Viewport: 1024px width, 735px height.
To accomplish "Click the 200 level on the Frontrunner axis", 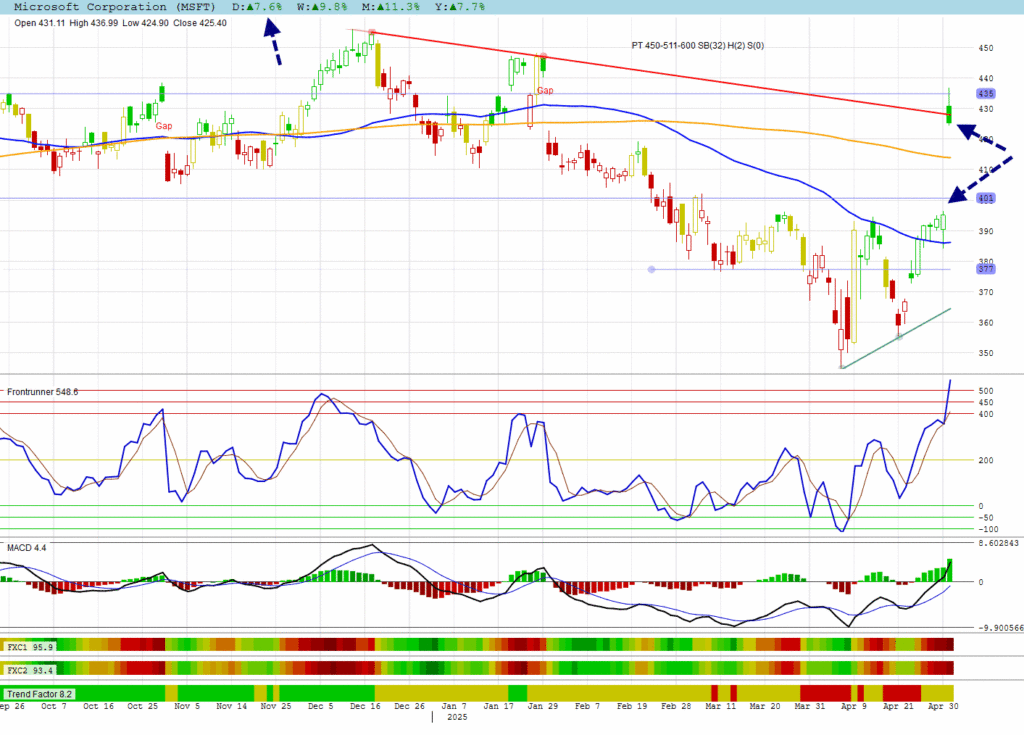I will [985, 460].
